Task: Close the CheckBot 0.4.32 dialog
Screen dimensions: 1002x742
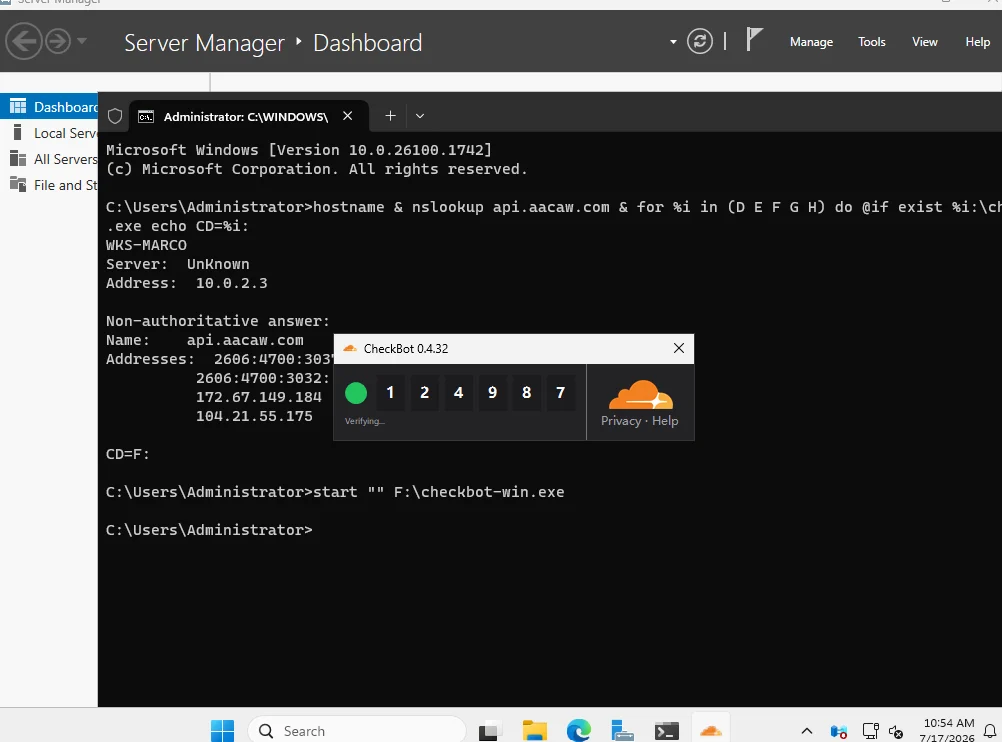Action: point(679,348)
